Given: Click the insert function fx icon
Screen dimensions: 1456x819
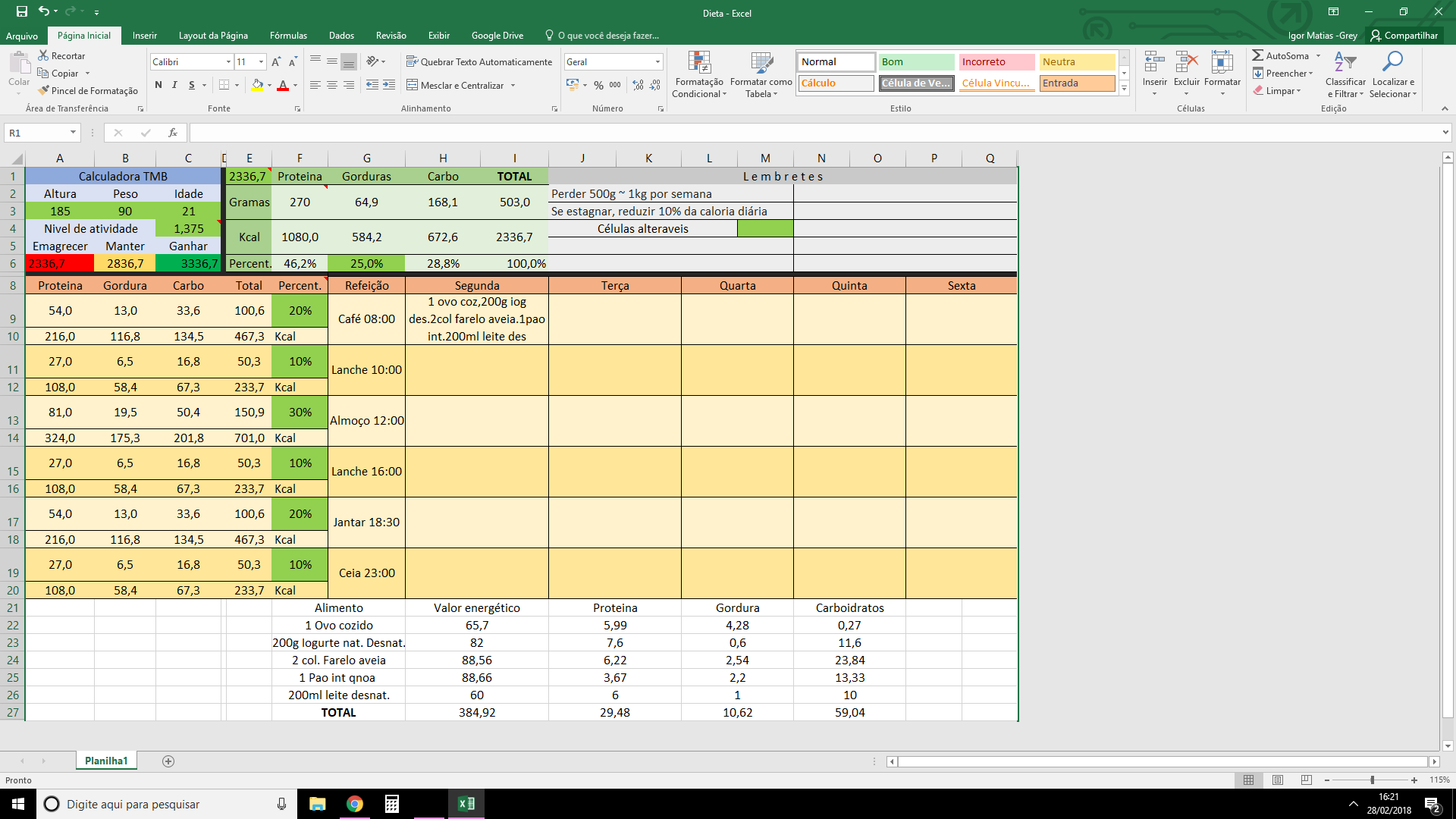Looking at the screenshot, I should click(173, 133).
